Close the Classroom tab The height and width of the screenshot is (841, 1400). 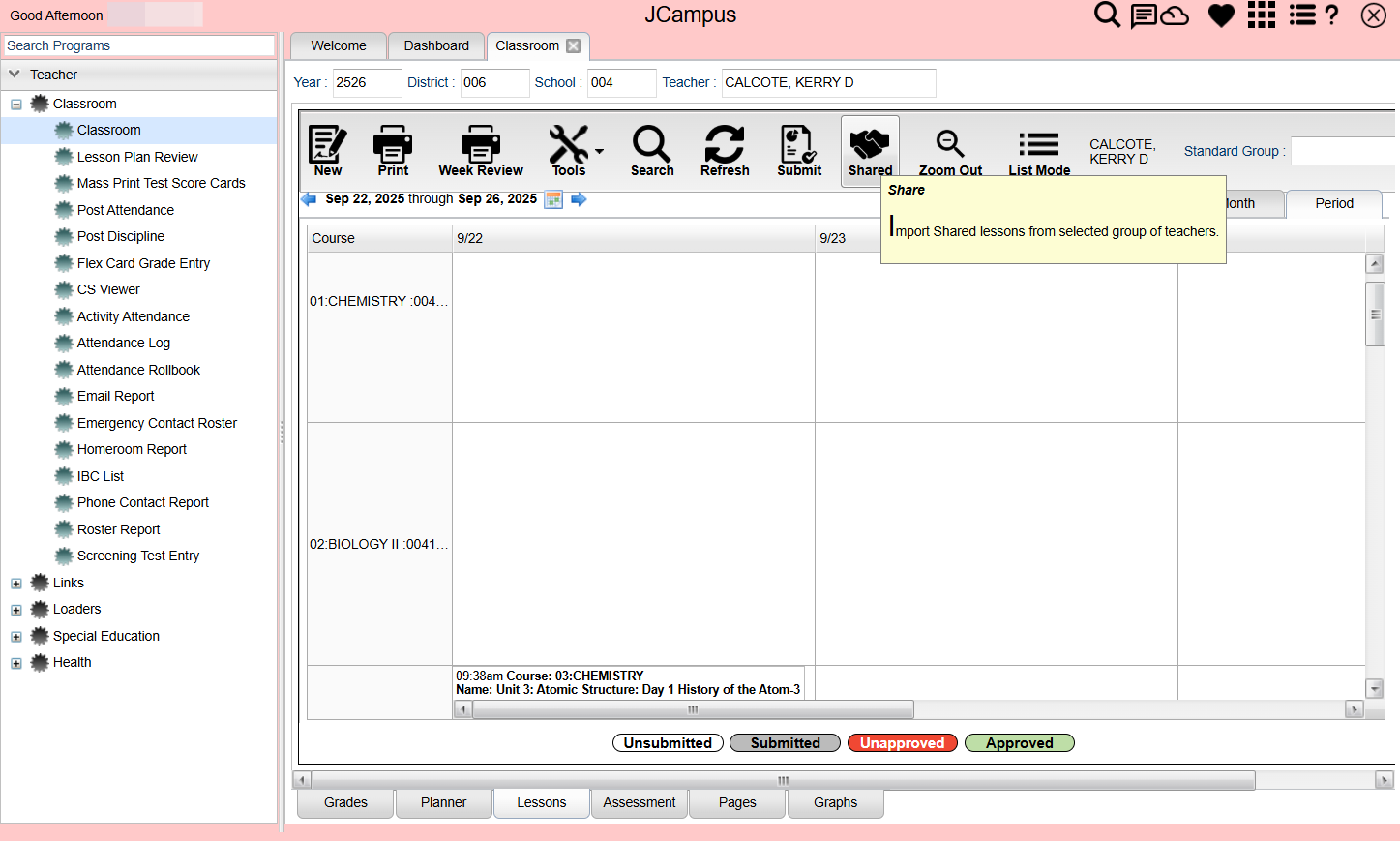(574, 45)
